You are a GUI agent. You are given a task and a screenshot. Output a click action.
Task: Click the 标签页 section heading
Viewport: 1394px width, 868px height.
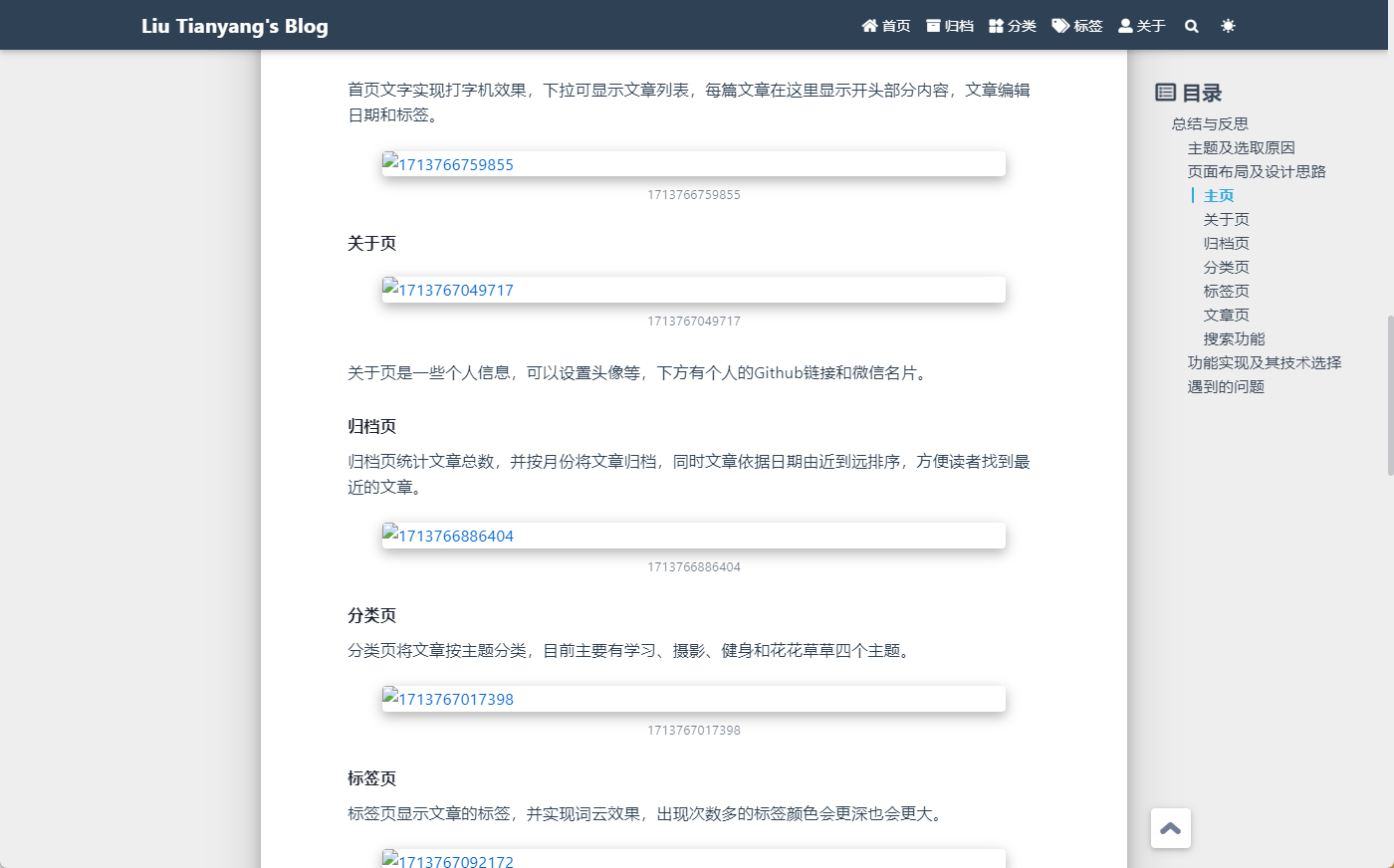click(371, 778)
